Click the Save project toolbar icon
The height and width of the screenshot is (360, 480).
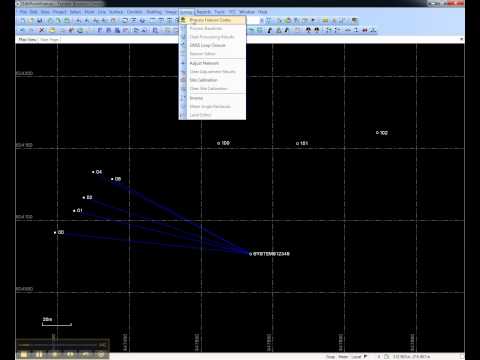pos(39,21)
